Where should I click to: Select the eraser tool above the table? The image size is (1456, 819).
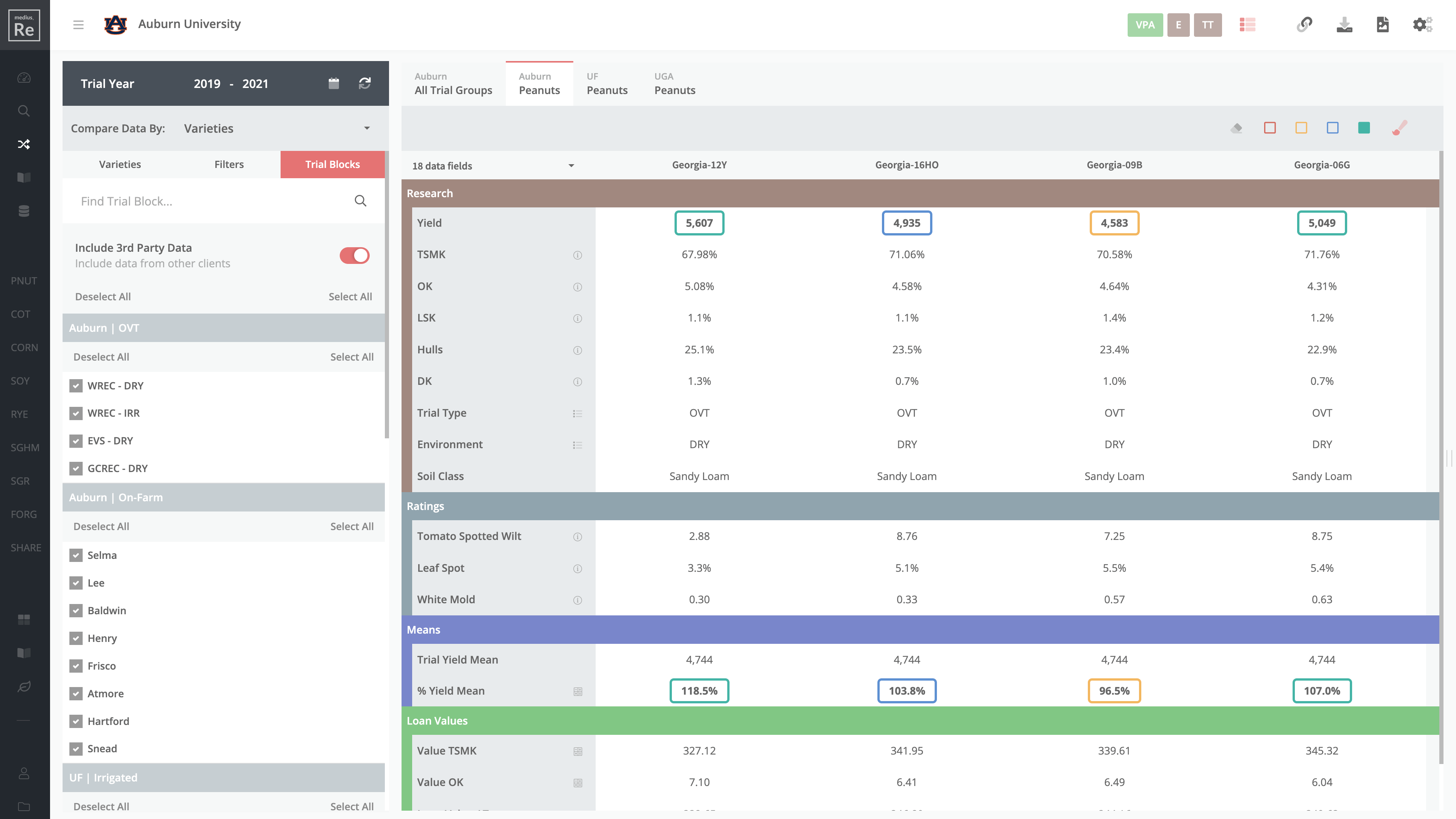[x=1236, y=128]
